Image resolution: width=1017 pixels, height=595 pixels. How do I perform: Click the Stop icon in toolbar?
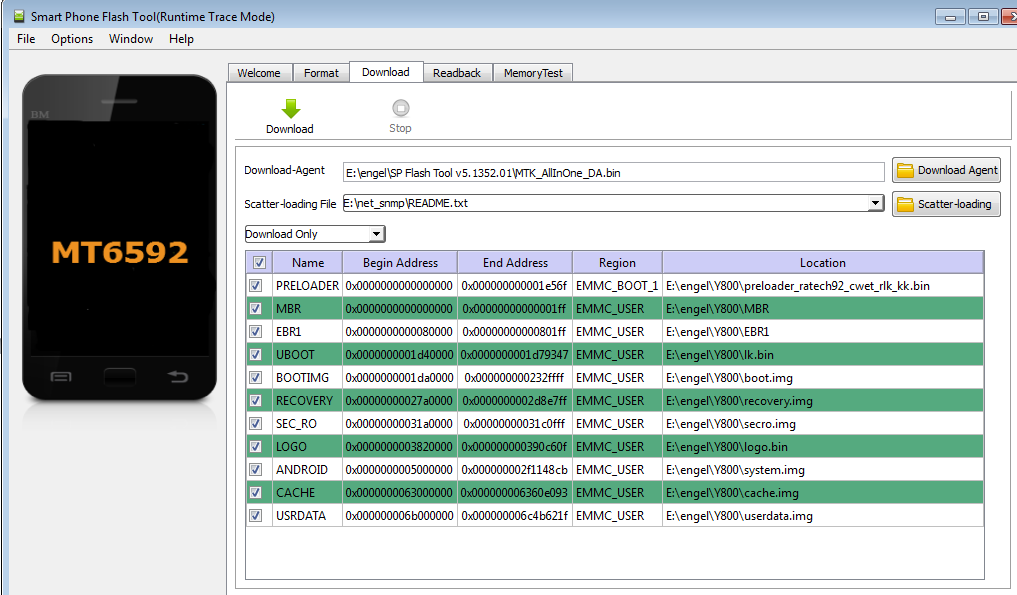pyautogui.click(x=400, y=109)
